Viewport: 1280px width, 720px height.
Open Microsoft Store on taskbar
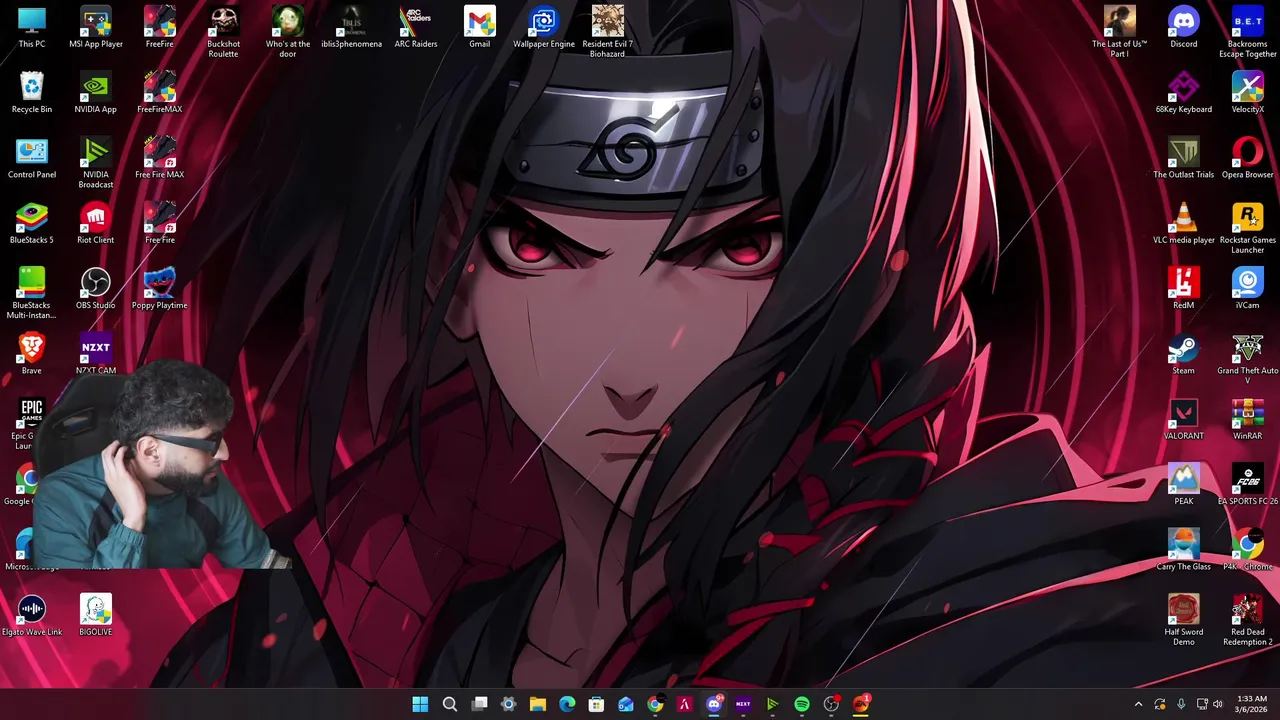(596, 705)
